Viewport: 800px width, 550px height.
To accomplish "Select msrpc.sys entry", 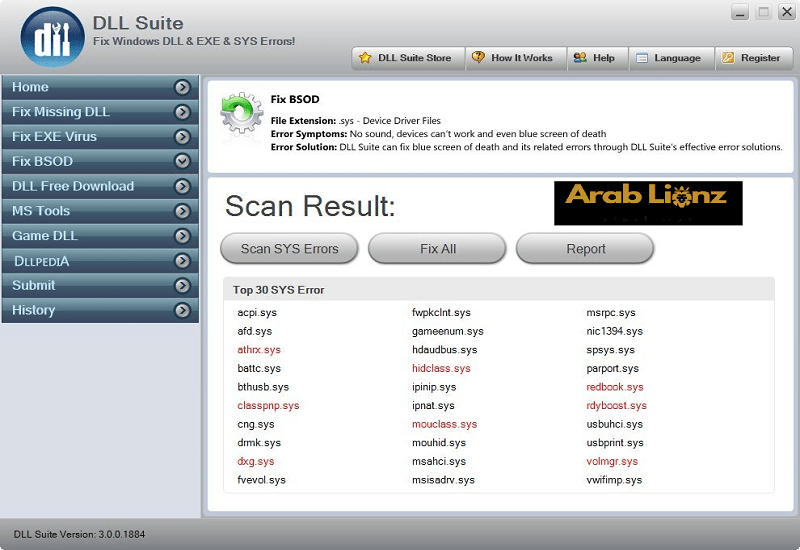I will pos(611,313).
